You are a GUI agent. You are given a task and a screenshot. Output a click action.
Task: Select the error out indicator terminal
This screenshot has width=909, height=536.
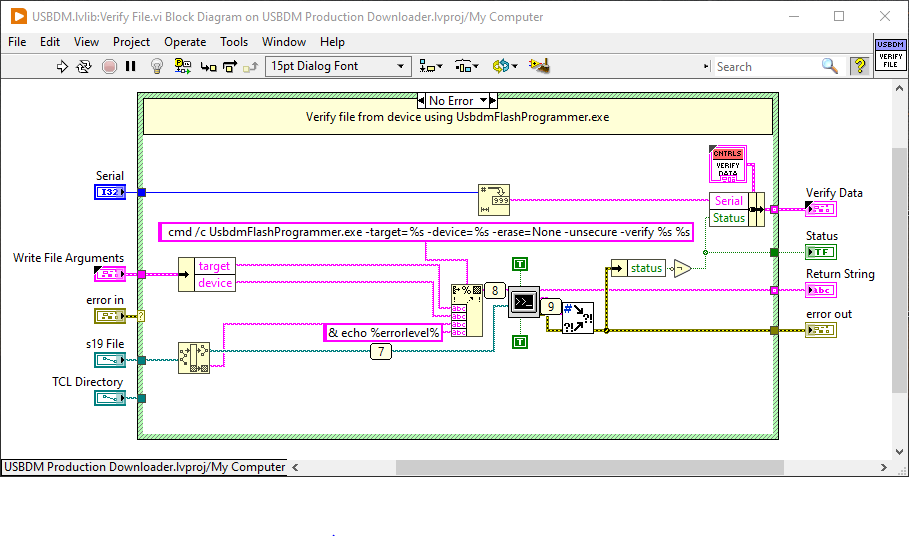(x=821, y=330)
